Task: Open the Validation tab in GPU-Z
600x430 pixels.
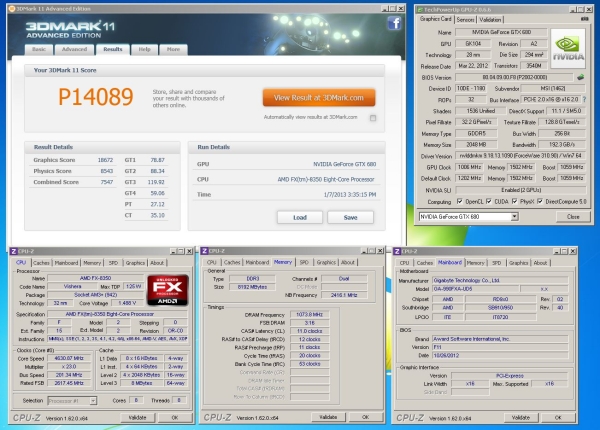Action: click(x=490, y=20)
